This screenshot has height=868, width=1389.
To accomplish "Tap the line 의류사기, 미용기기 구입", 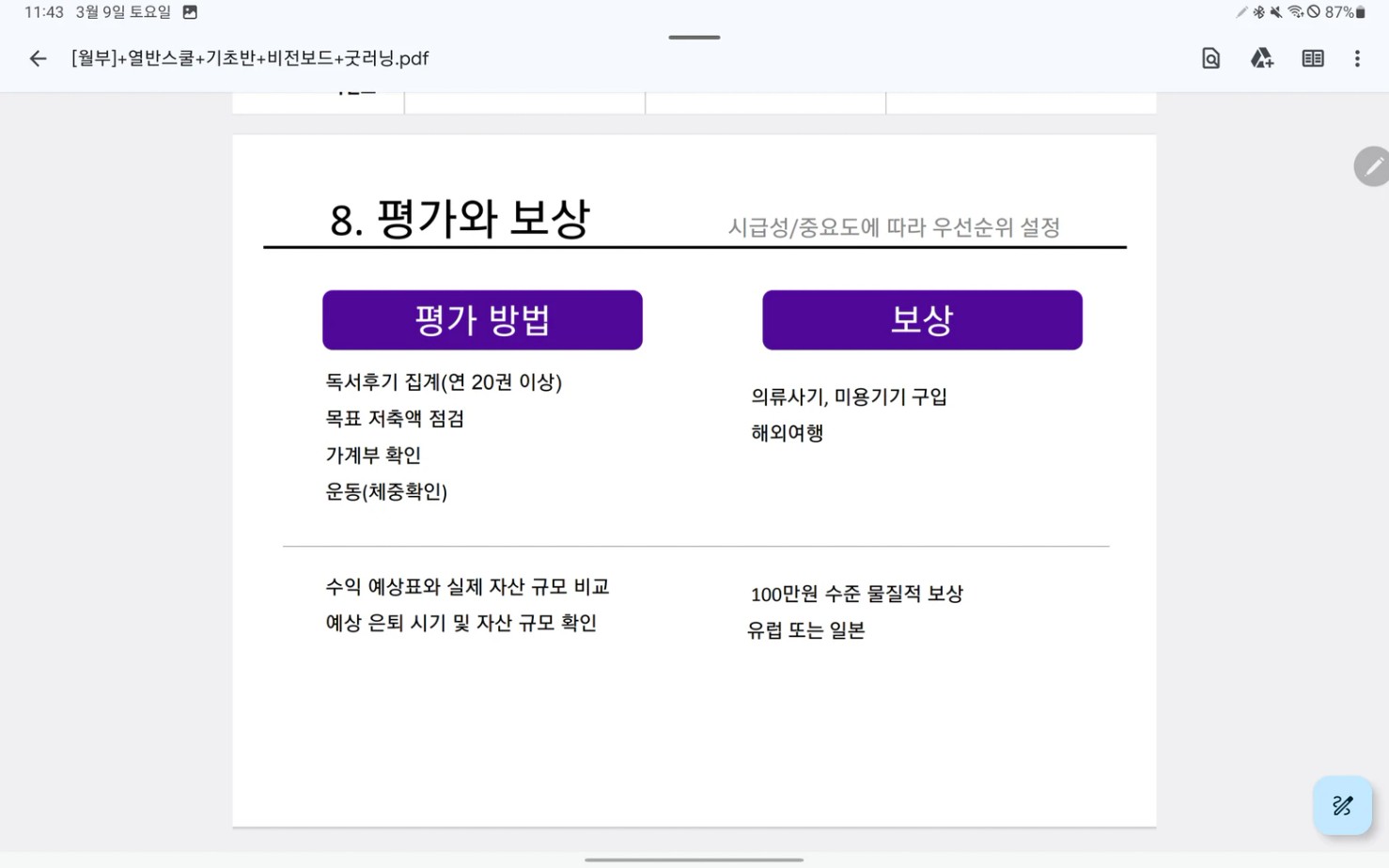I will point(849,397).
